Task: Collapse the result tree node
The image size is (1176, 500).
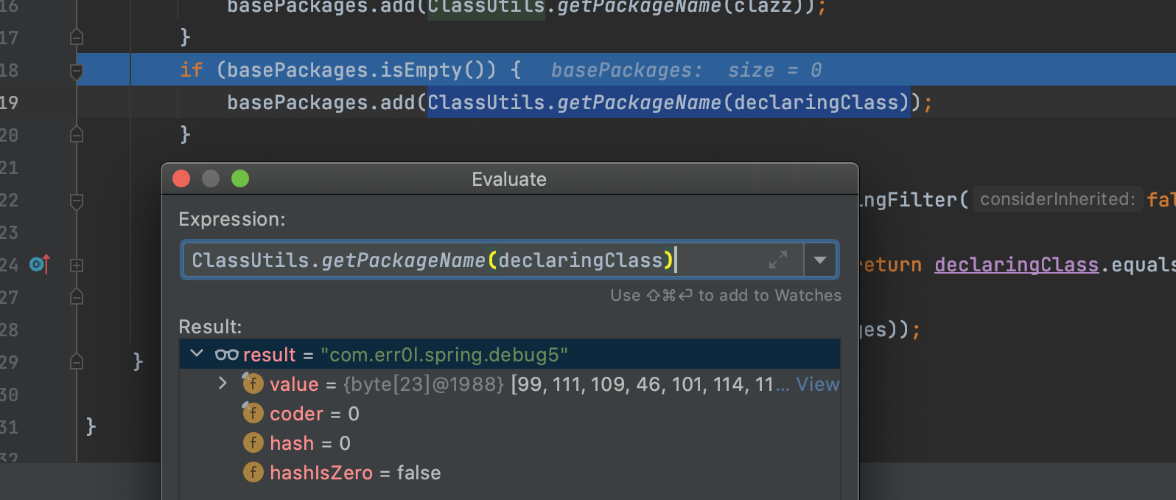Action: click(196, 355)
